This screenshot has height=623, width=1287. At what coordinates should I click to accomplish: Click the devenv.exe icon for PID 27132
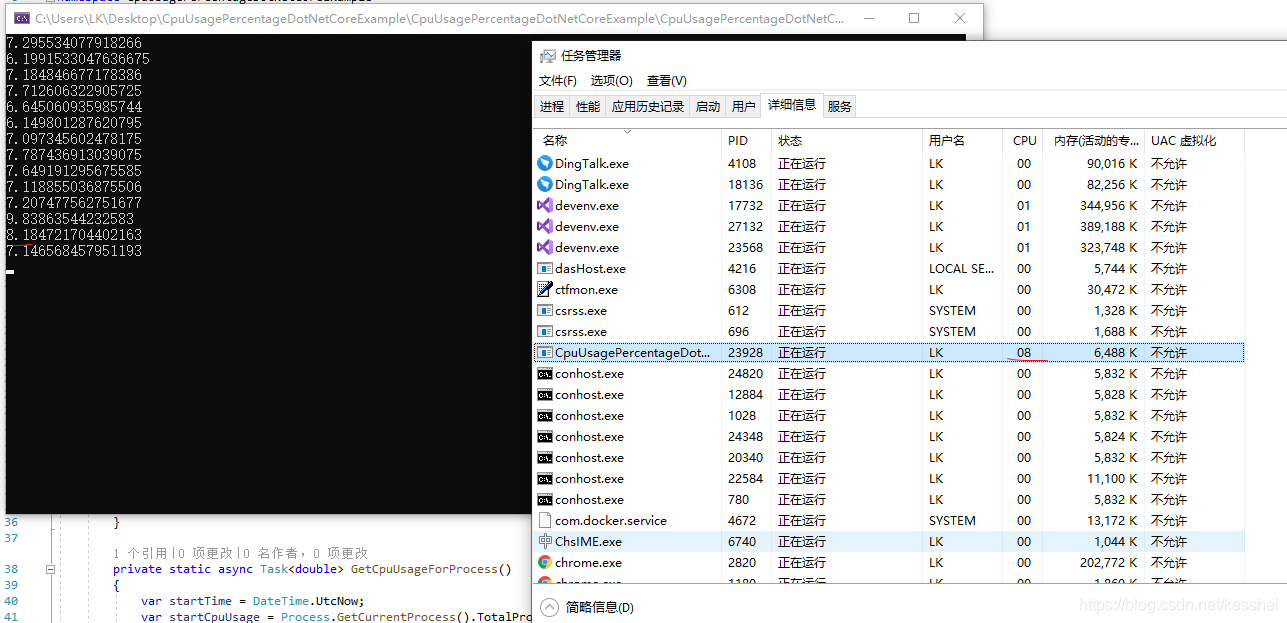click(x=545, y=226)
